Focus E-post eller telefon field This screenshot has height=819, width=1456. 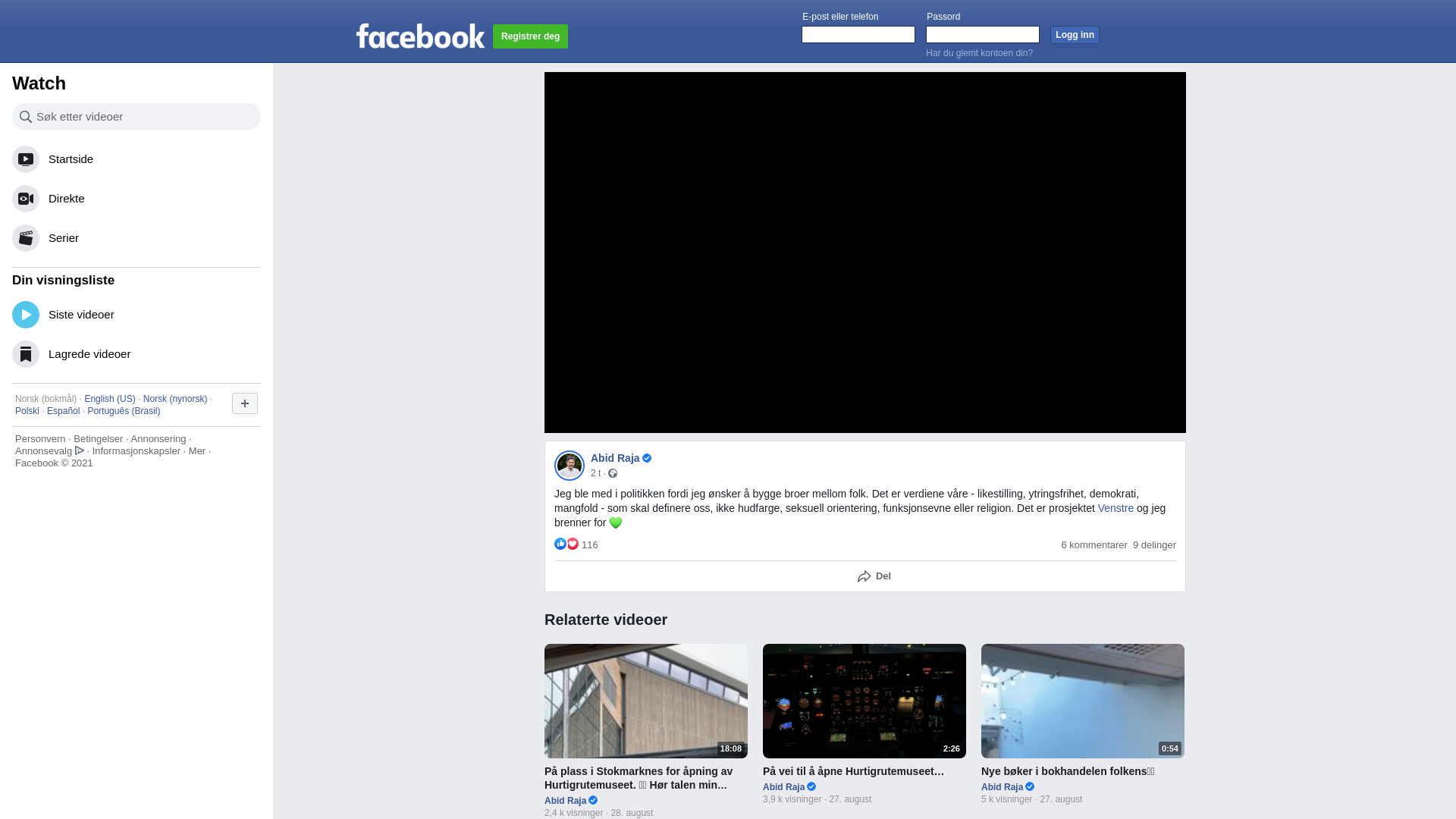click(x=858, y=35)
